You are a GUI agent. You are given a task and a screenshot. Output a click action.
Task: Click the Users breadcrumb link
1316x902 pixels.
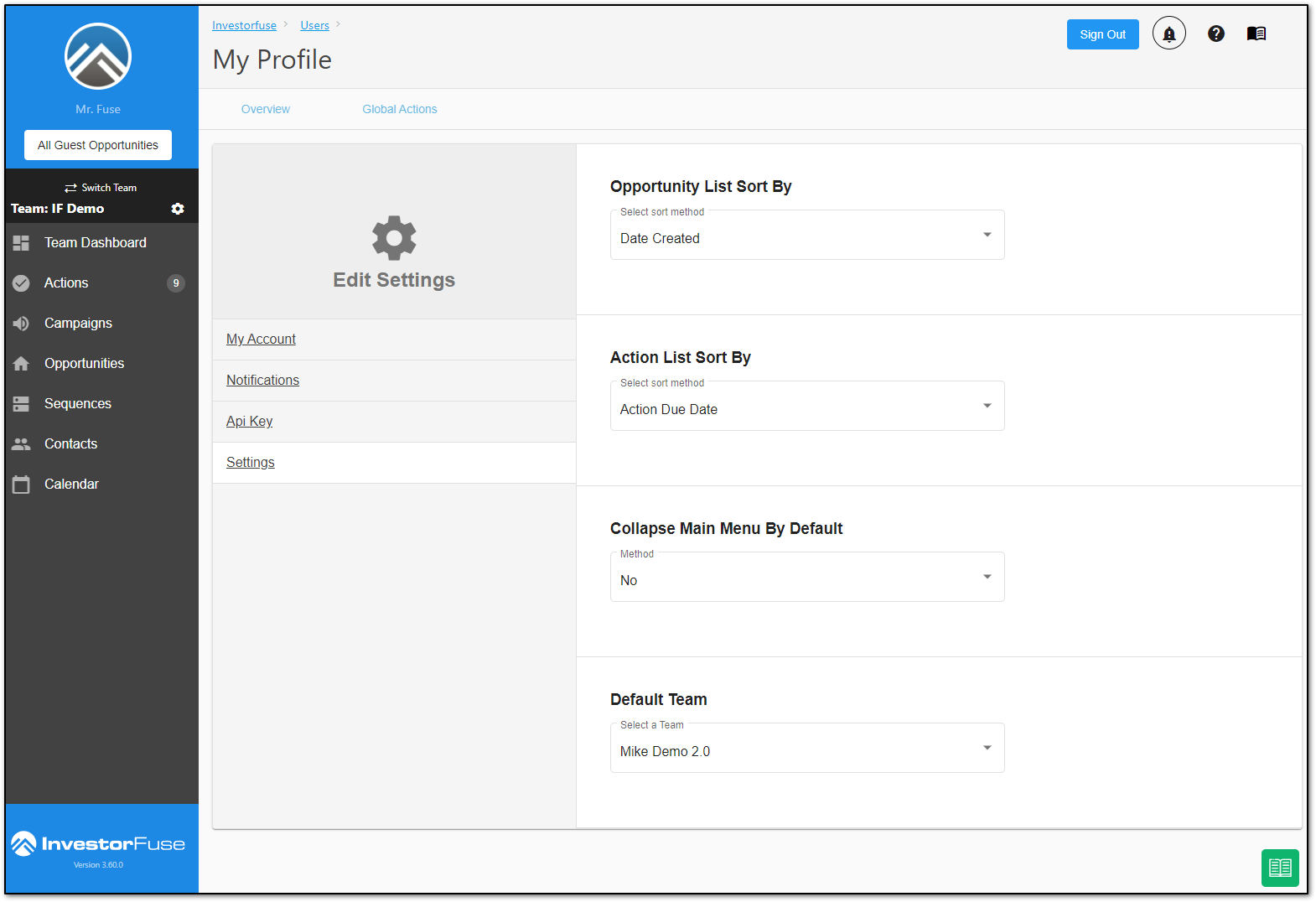point(314,25)
